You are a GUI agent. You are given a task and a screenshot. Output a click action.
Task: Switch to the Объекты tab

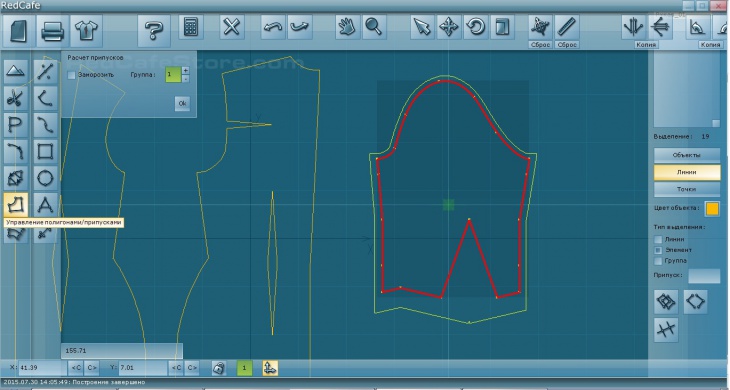click(x=687, y=155)
